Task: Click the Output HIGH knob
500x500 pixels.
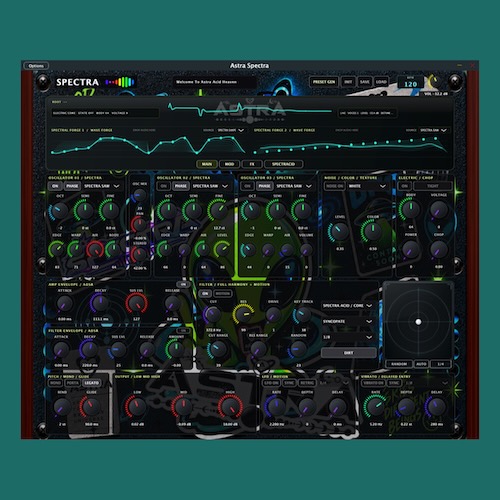Action: click(231, 407)
